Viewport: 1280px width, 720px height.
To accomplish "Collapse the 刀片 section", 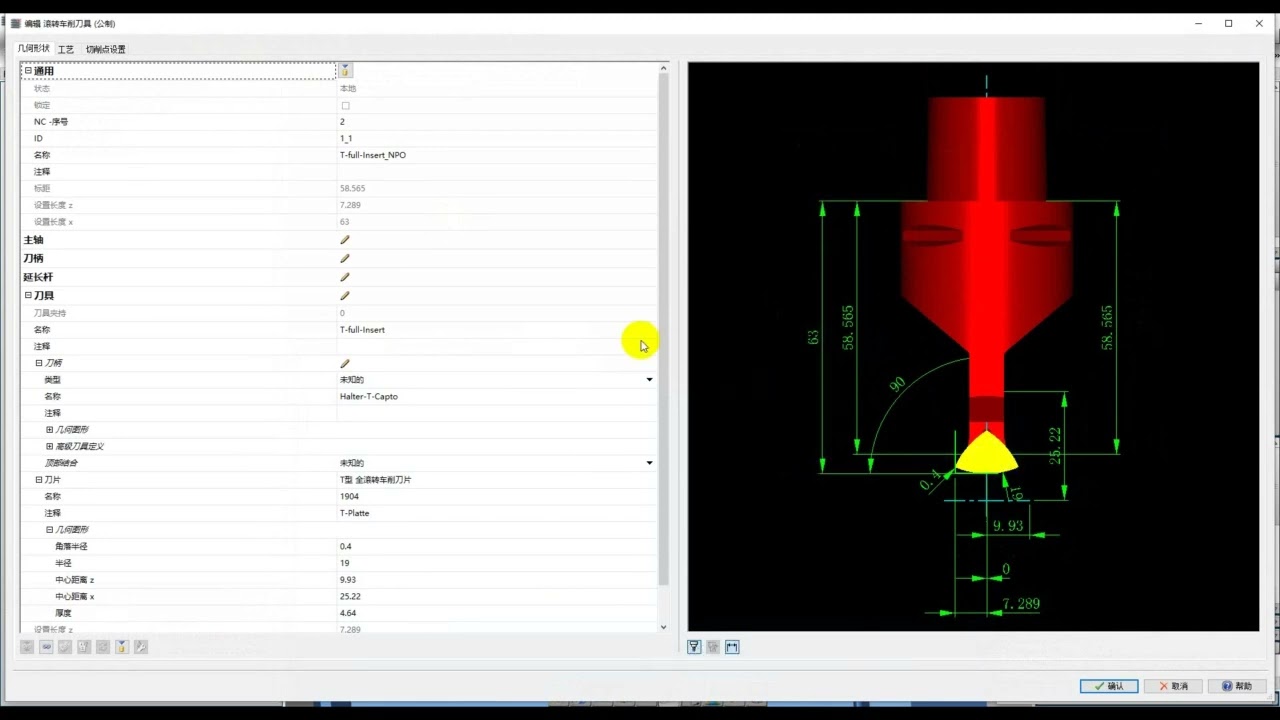I will click(x=39, y=480).
